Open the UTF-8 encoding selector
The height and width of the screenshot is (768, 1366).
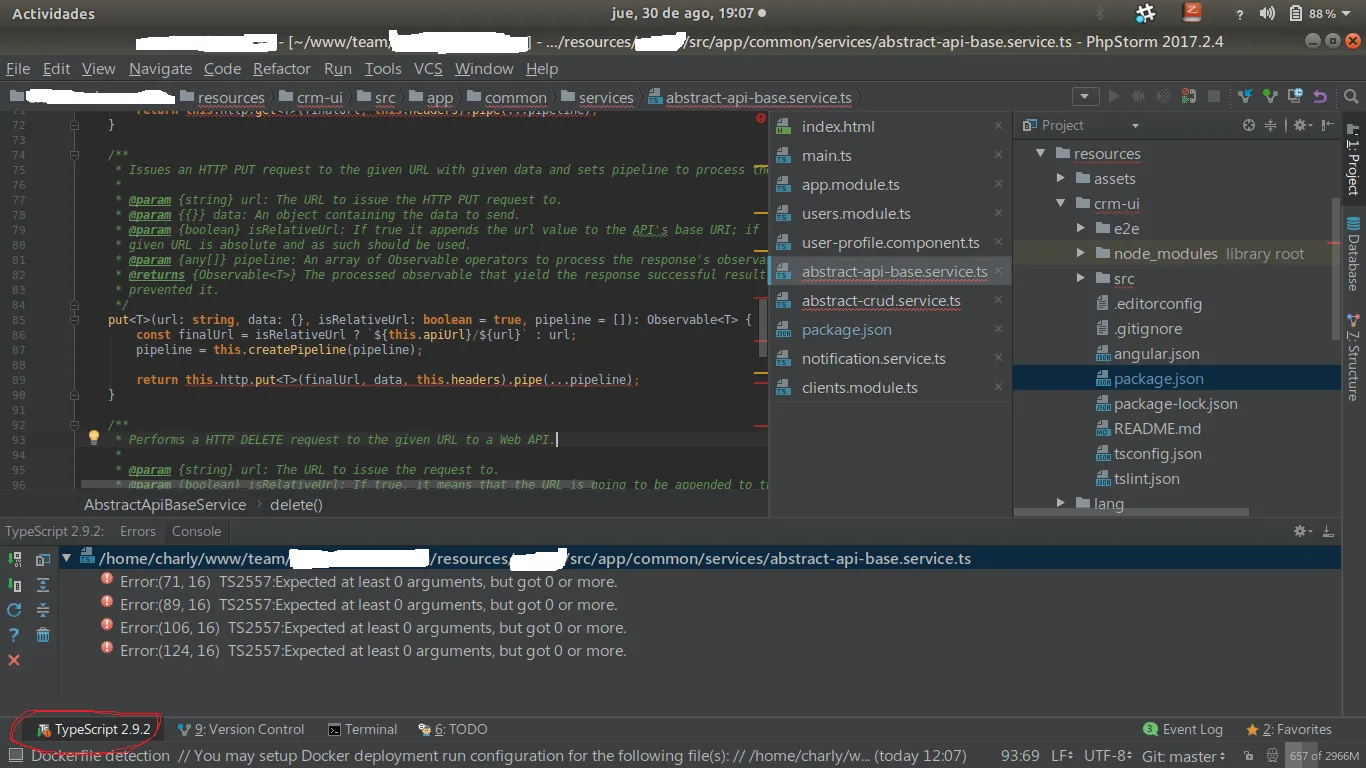(1108, 756)
